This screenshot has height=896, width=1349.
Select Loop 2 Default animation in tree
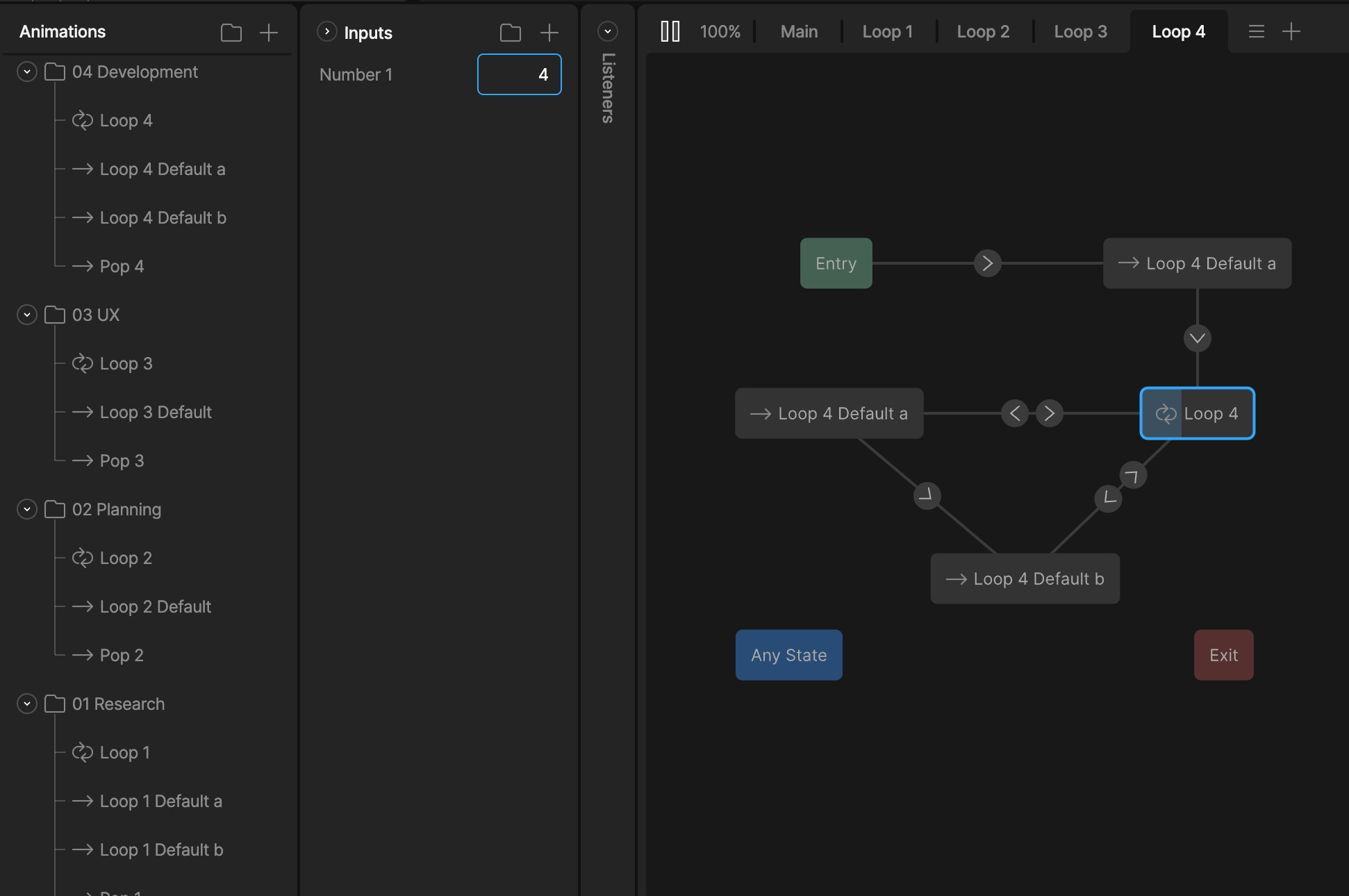pos(156,606)
